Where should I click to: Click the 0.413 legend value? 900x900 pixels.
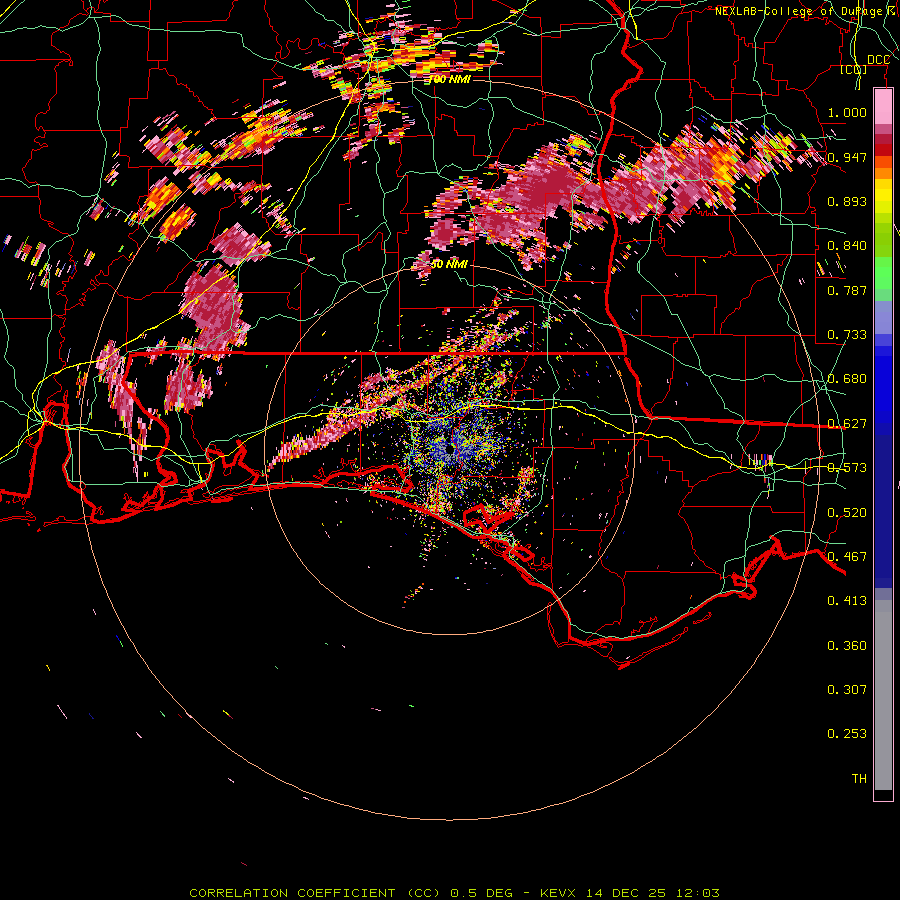click(847, 601)
